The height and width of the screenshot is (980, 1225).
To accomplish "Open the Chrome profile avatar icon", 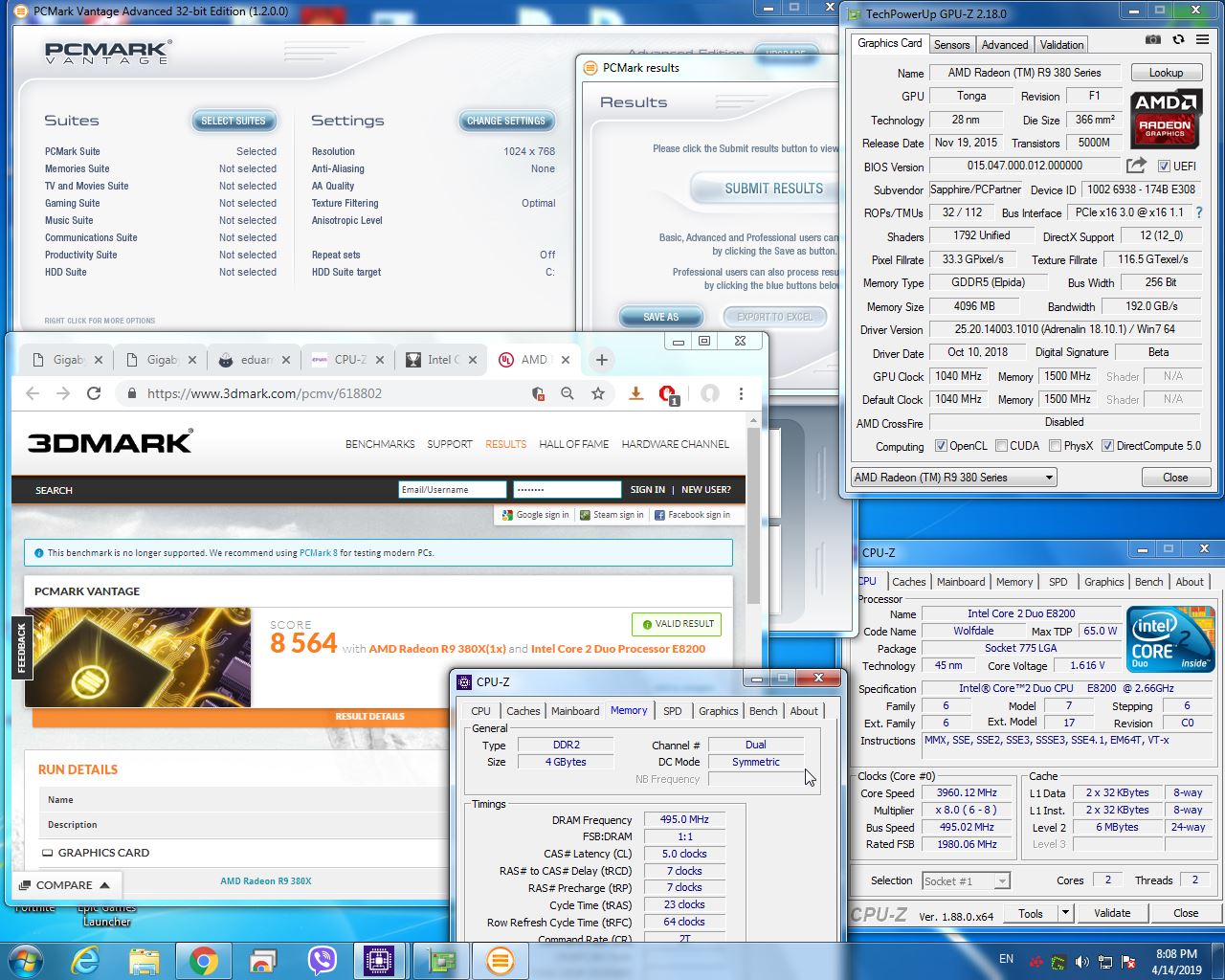I will 709,393.
